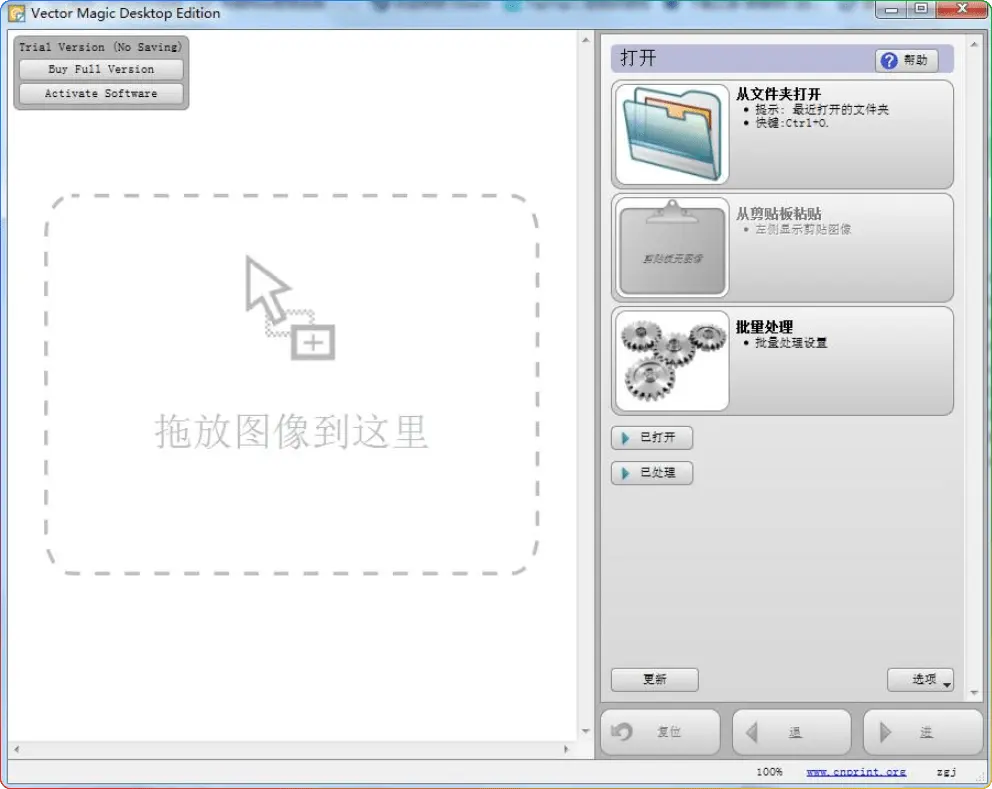Click the 更新 update button
The height and width of the screenshot is (789, 992).
coord(654,680)
